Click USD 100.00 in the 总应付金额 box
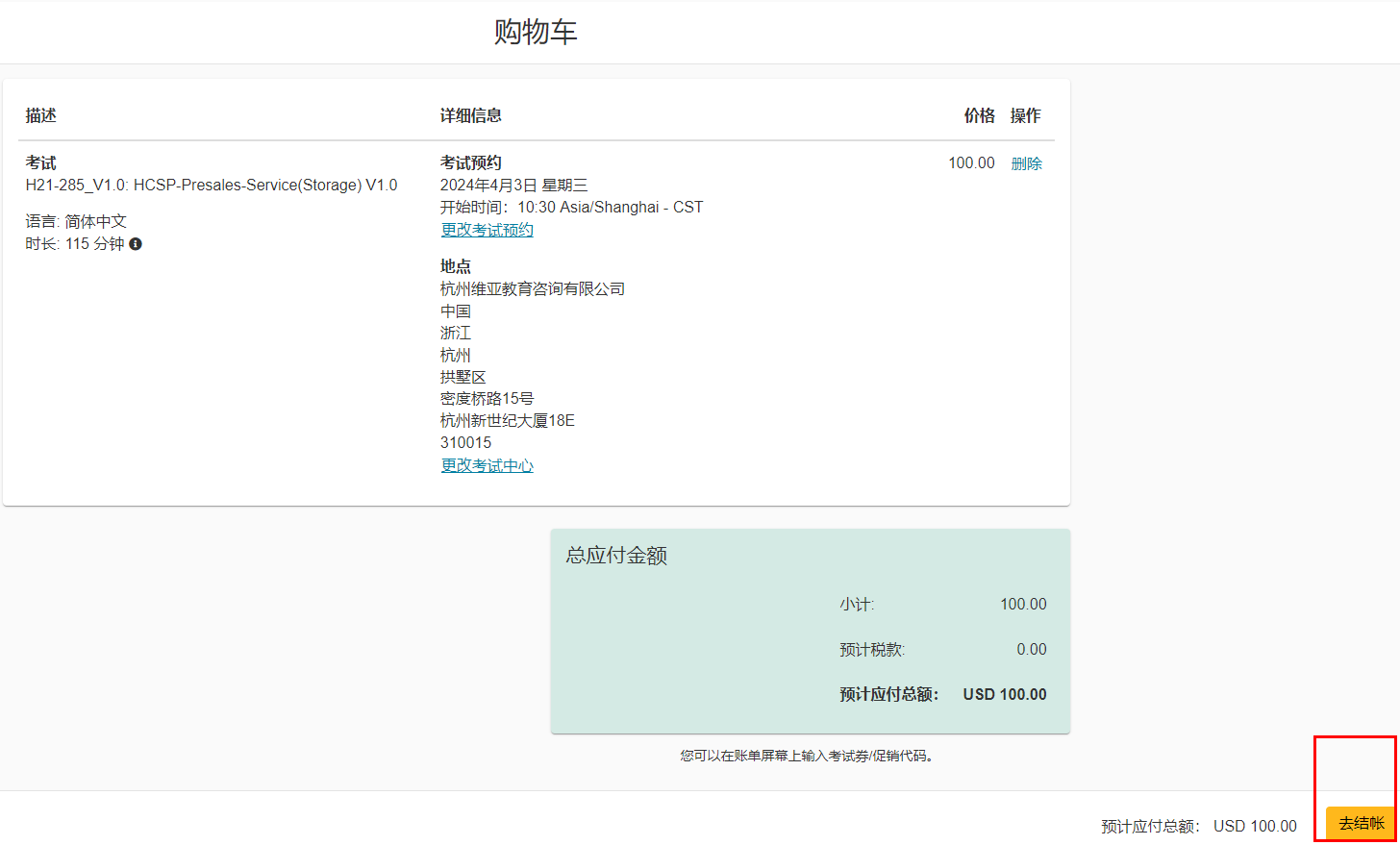The image size is (1400, 845). click(1005, 694)
